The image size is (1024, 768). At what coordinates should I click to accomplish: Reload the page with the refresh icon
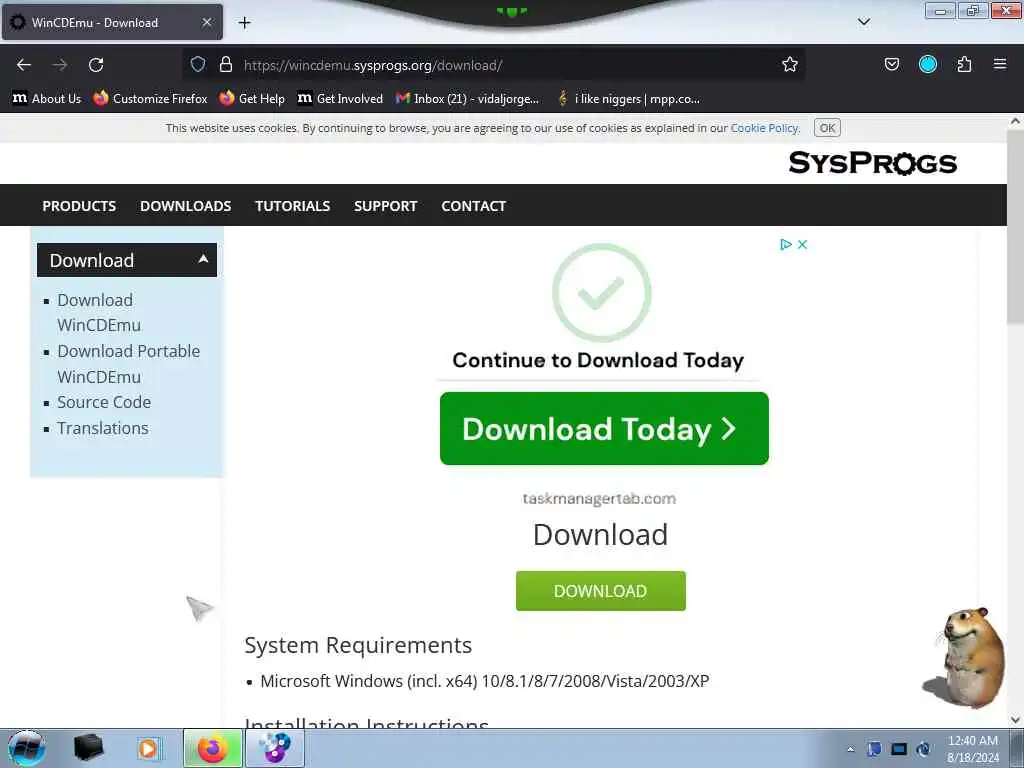[x=96, y=65]
